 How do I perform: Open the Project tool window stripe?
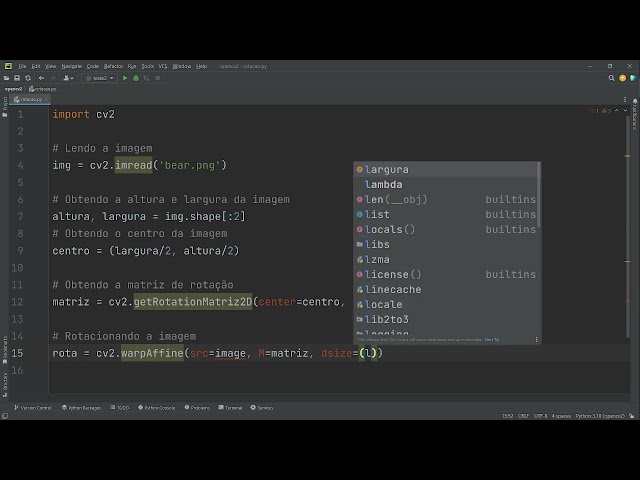(x=5, y=107)
